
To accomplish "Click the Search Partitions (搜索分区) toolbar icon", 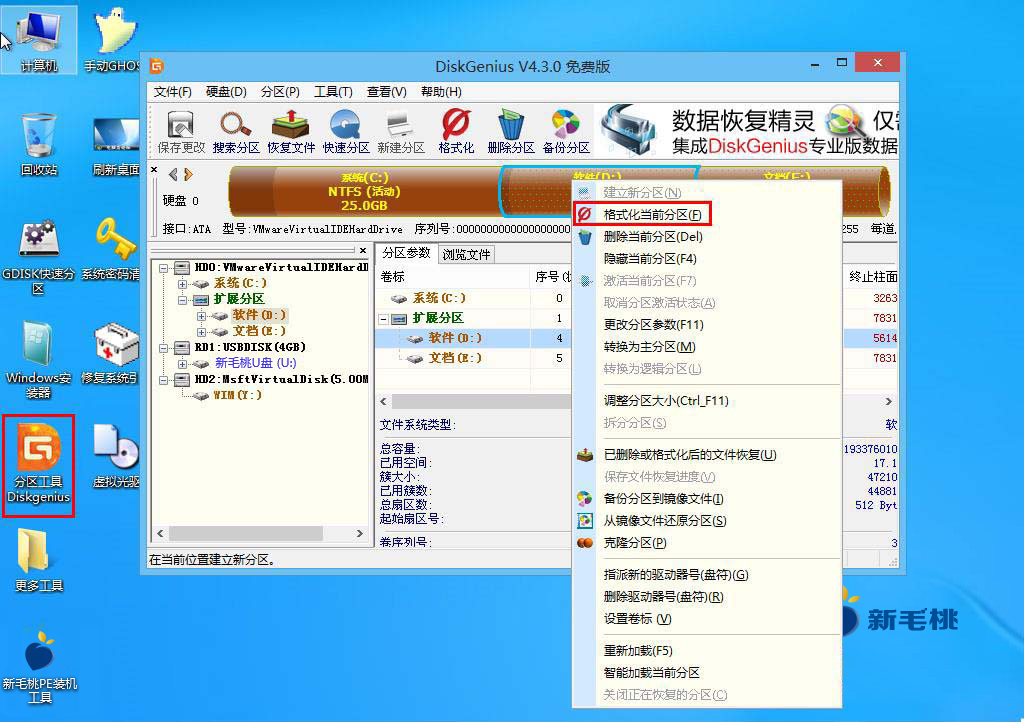I will tap(236, 133).
